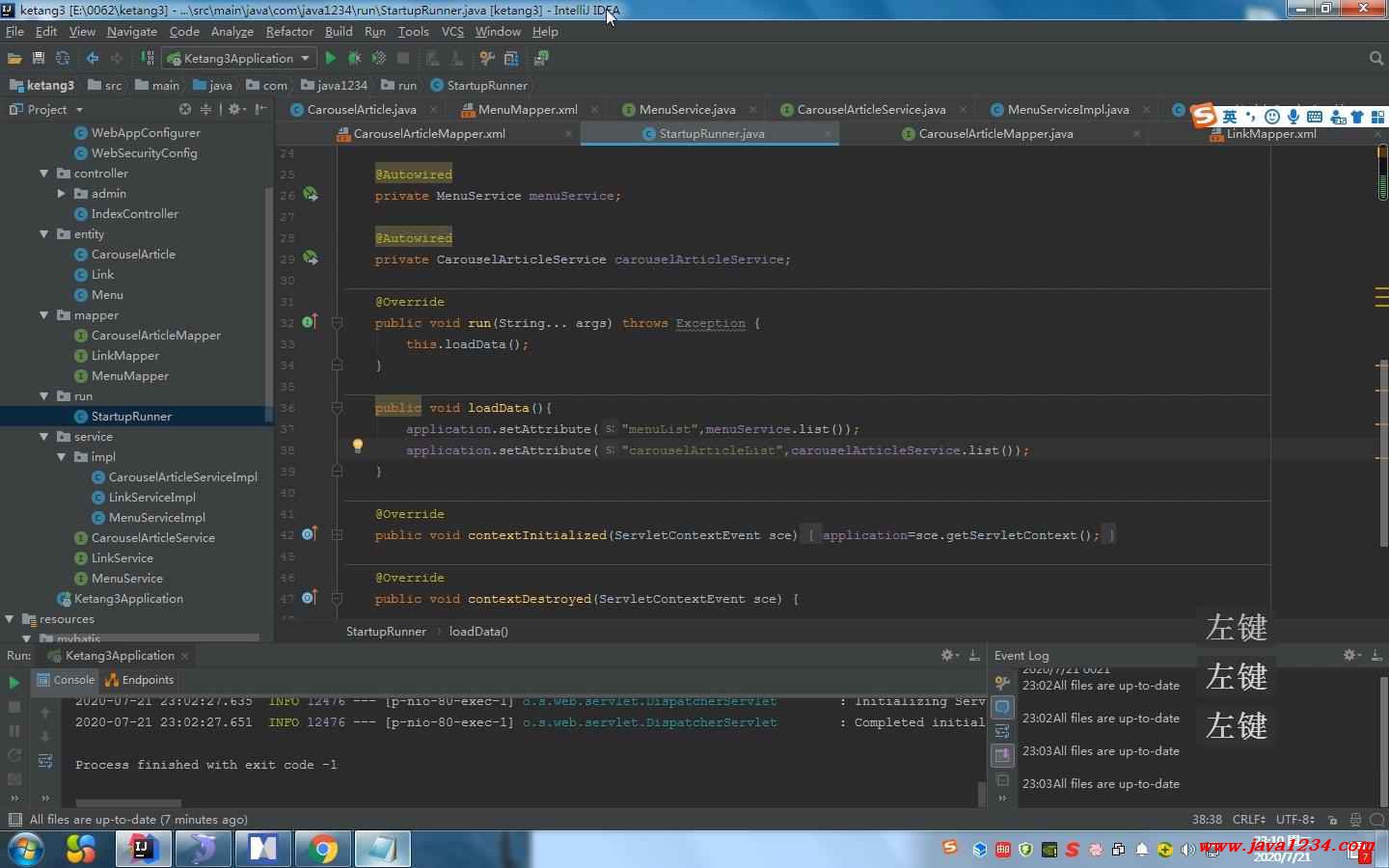Click the Open folder toolbar icon
1389x868 pixels.
[x=14, y=58]
